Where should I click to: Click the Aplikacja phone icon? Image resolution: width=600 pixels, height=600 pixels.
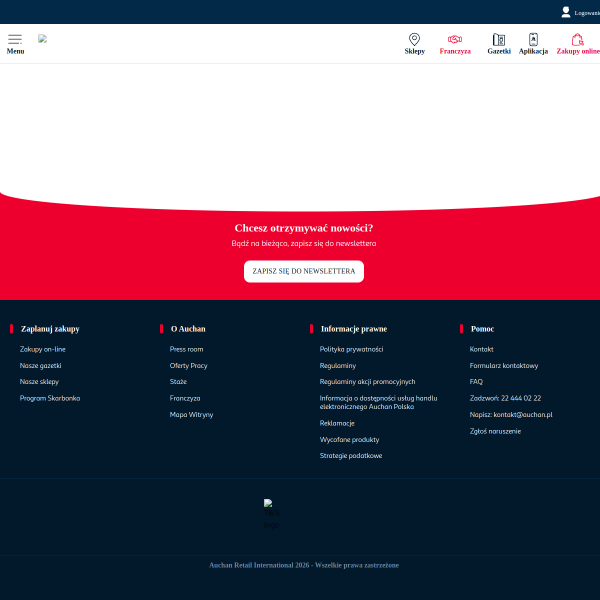point(533,40)
